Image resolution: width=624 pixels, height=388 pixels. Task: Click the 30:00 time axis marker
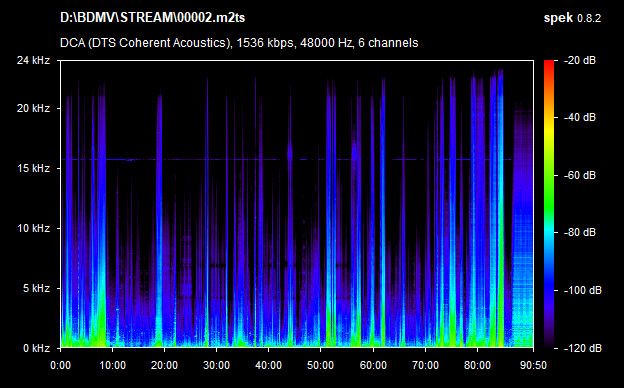pos(216,365)
